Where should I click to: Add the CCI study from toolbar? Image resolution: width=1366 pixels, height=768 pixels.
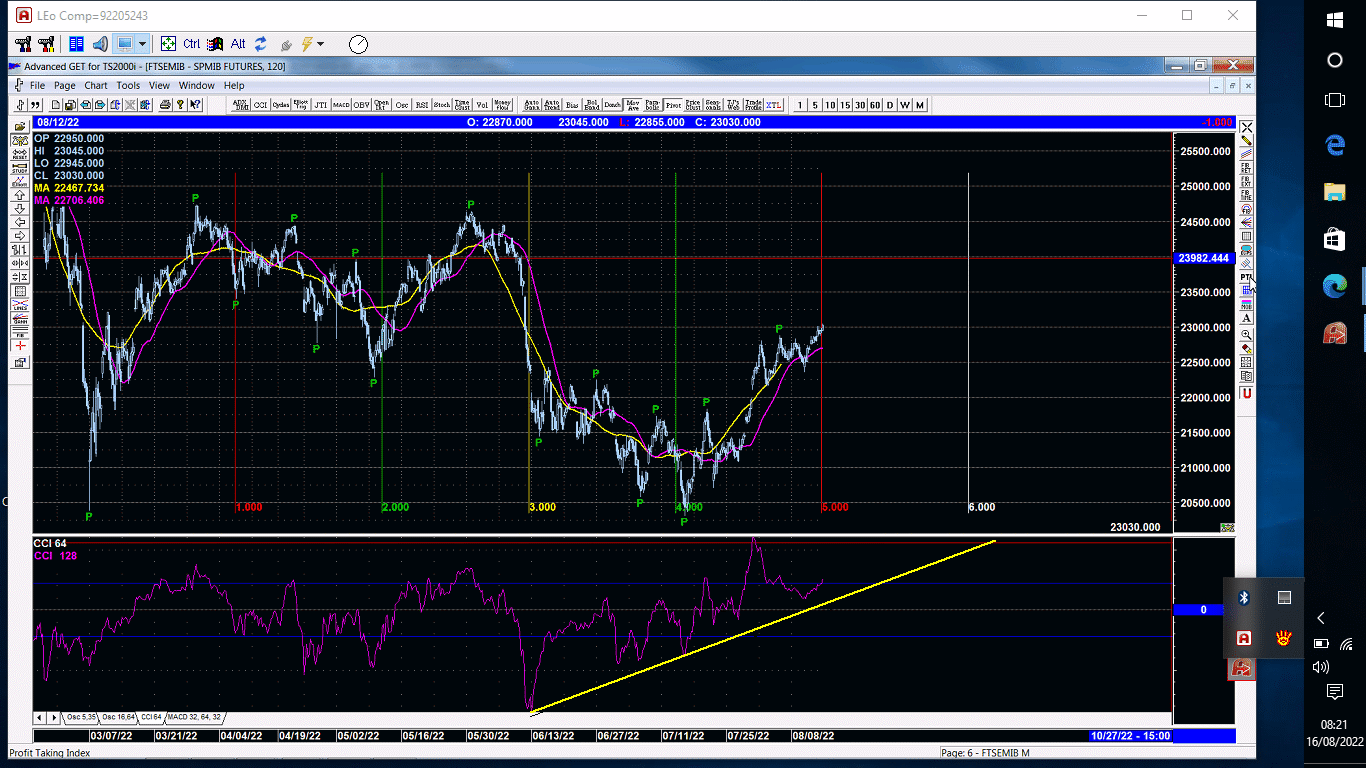tap(260, 104)
